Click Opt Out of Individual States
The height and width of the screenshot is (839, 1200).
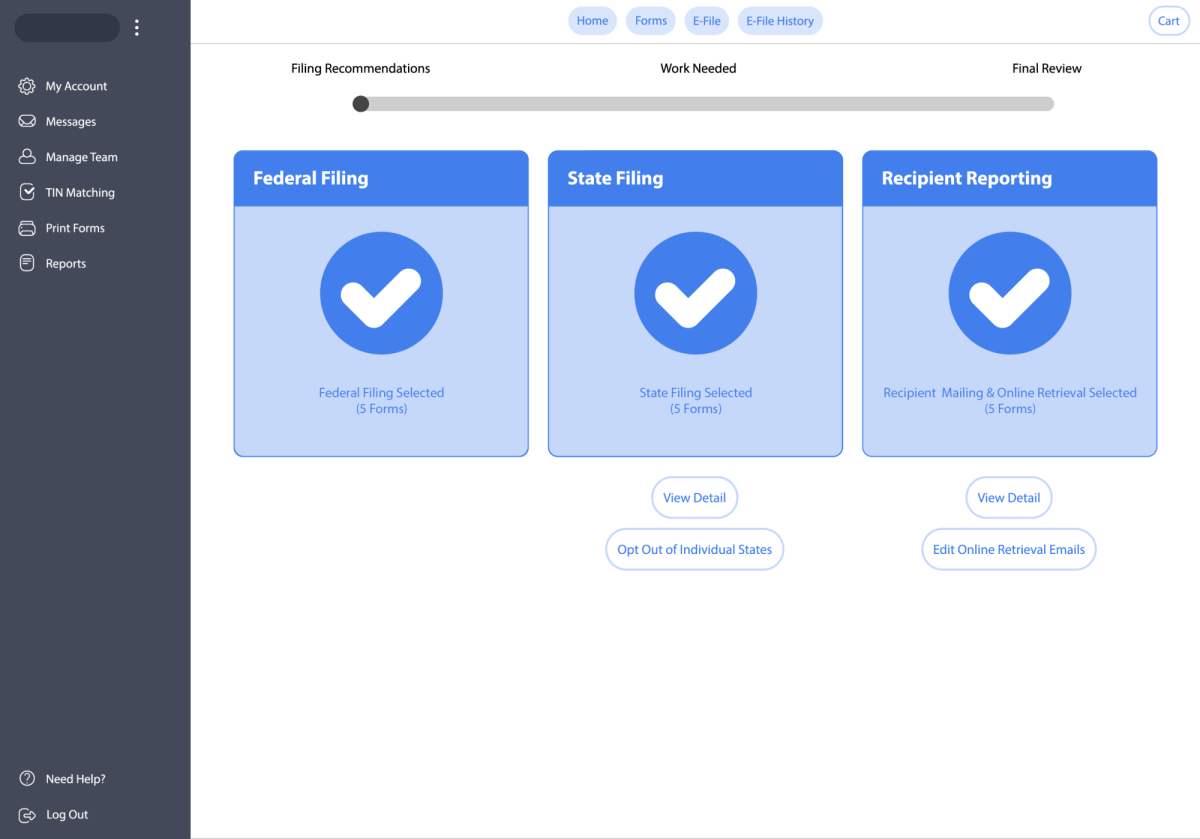click(694, 549)
